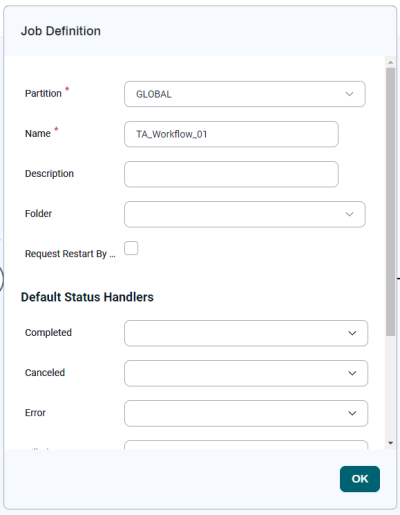The height and width of the screenshot is (515, 400).
Task: Expand the Canceled status handler dropdown
Action: (x=246, y=373)
